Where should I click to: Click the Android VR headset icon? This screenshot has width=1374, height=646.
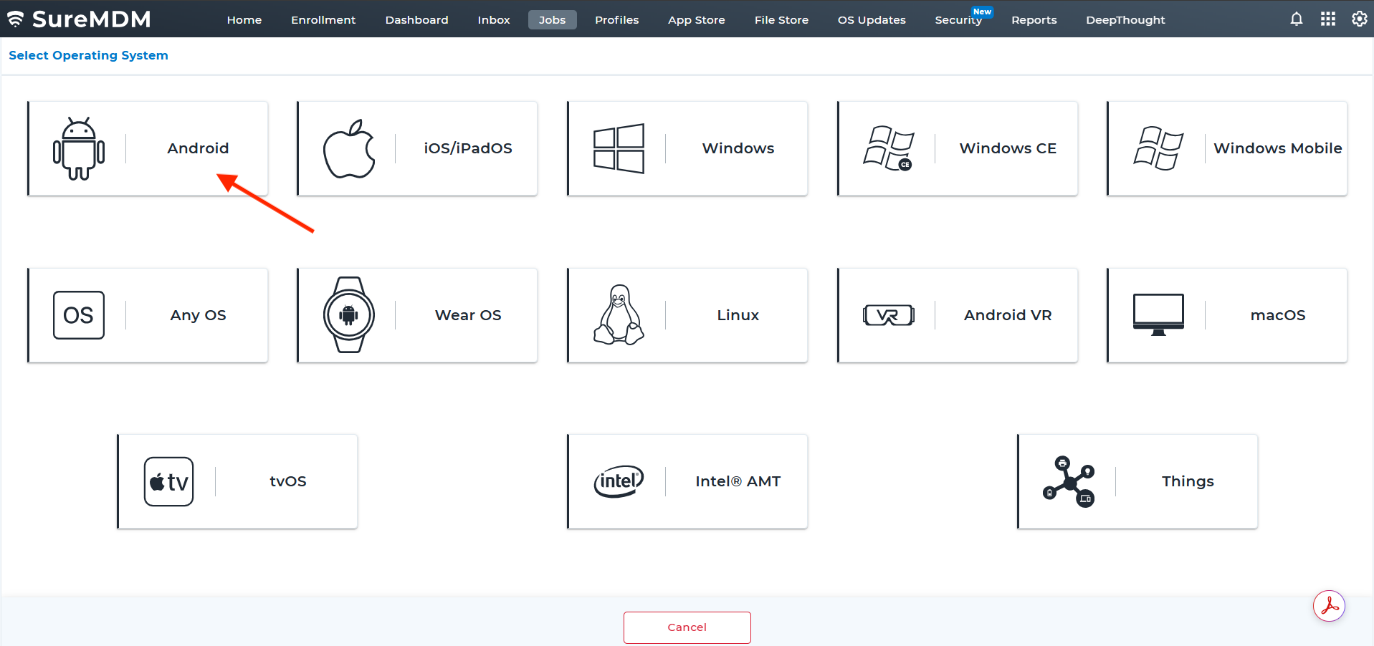(x=888, y=316)
